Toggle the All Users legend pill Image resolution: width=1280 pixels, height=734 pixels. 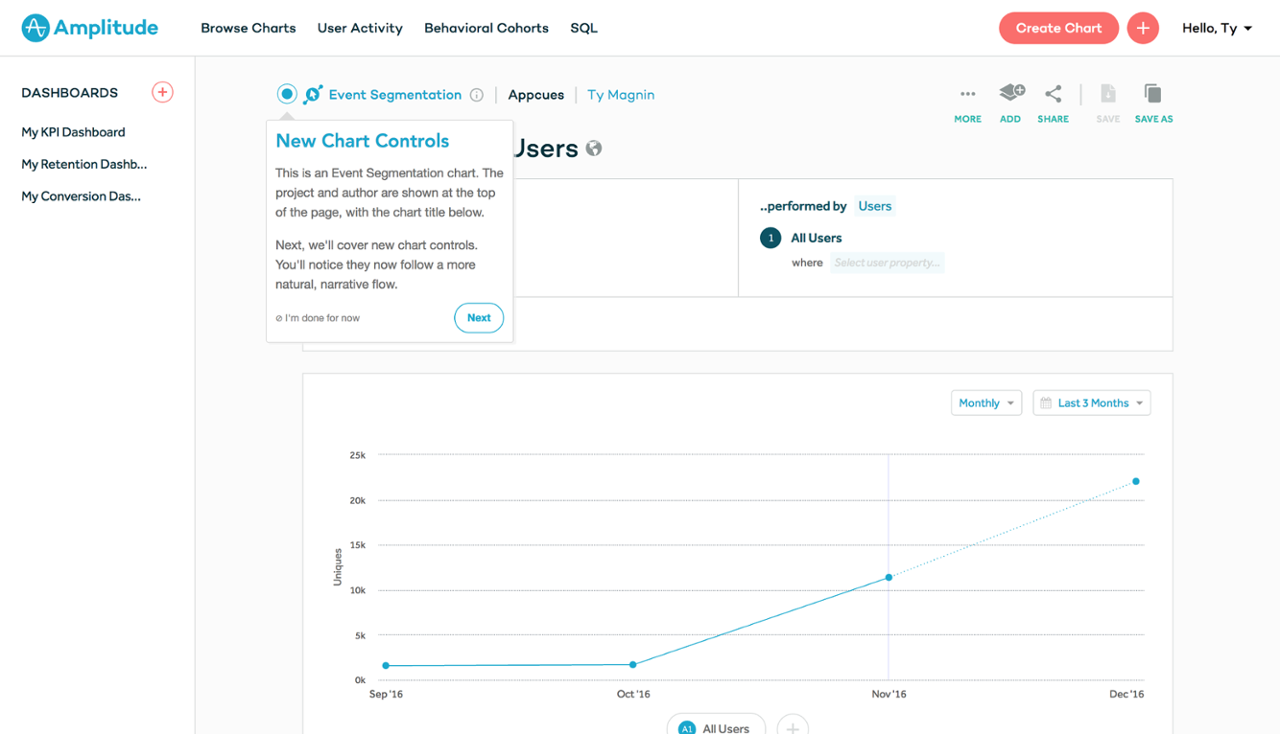(x=716, y=726)
